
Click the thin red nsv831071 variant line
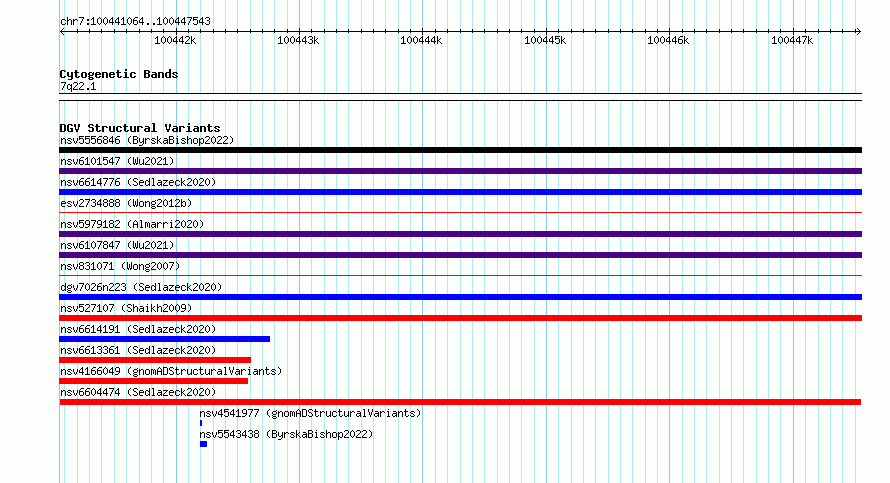[460, 276]
